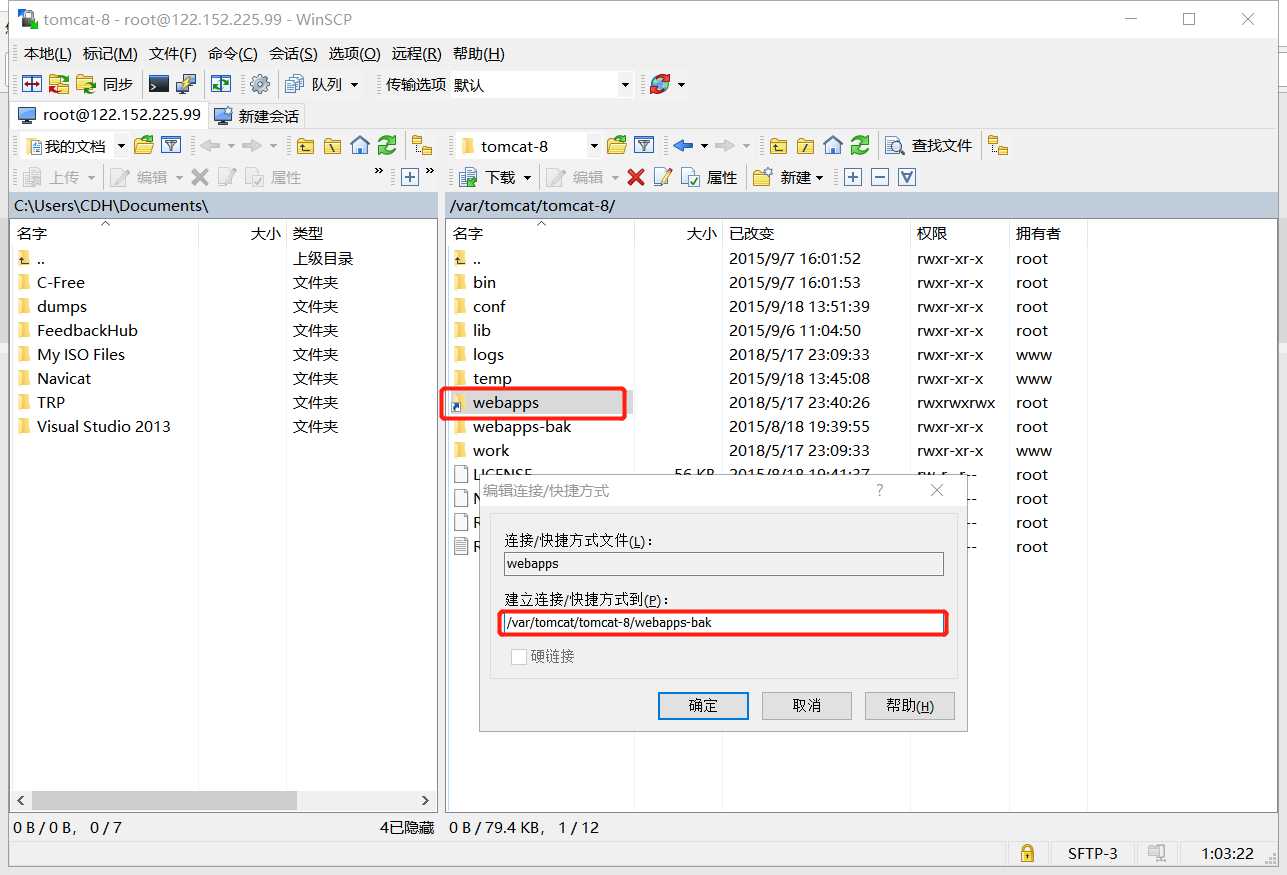Go to remote parent directory icon
This screenshot has height=875, width=1287.
779,146
